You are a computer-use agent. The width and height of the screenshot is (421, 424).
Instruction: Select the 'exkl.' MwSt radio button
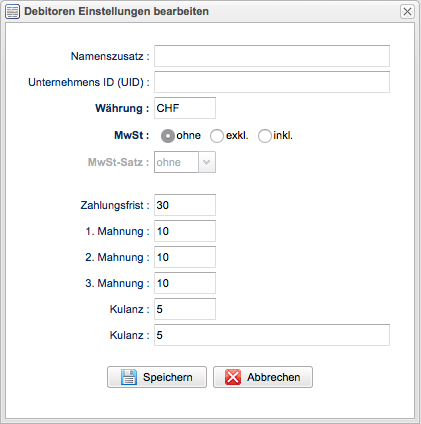(217, 136)
